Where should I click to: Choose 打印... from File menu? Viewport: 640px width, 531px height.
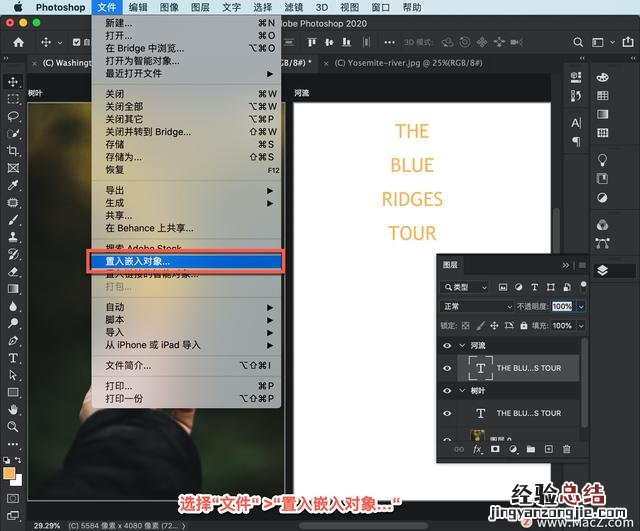coord(187,386)
